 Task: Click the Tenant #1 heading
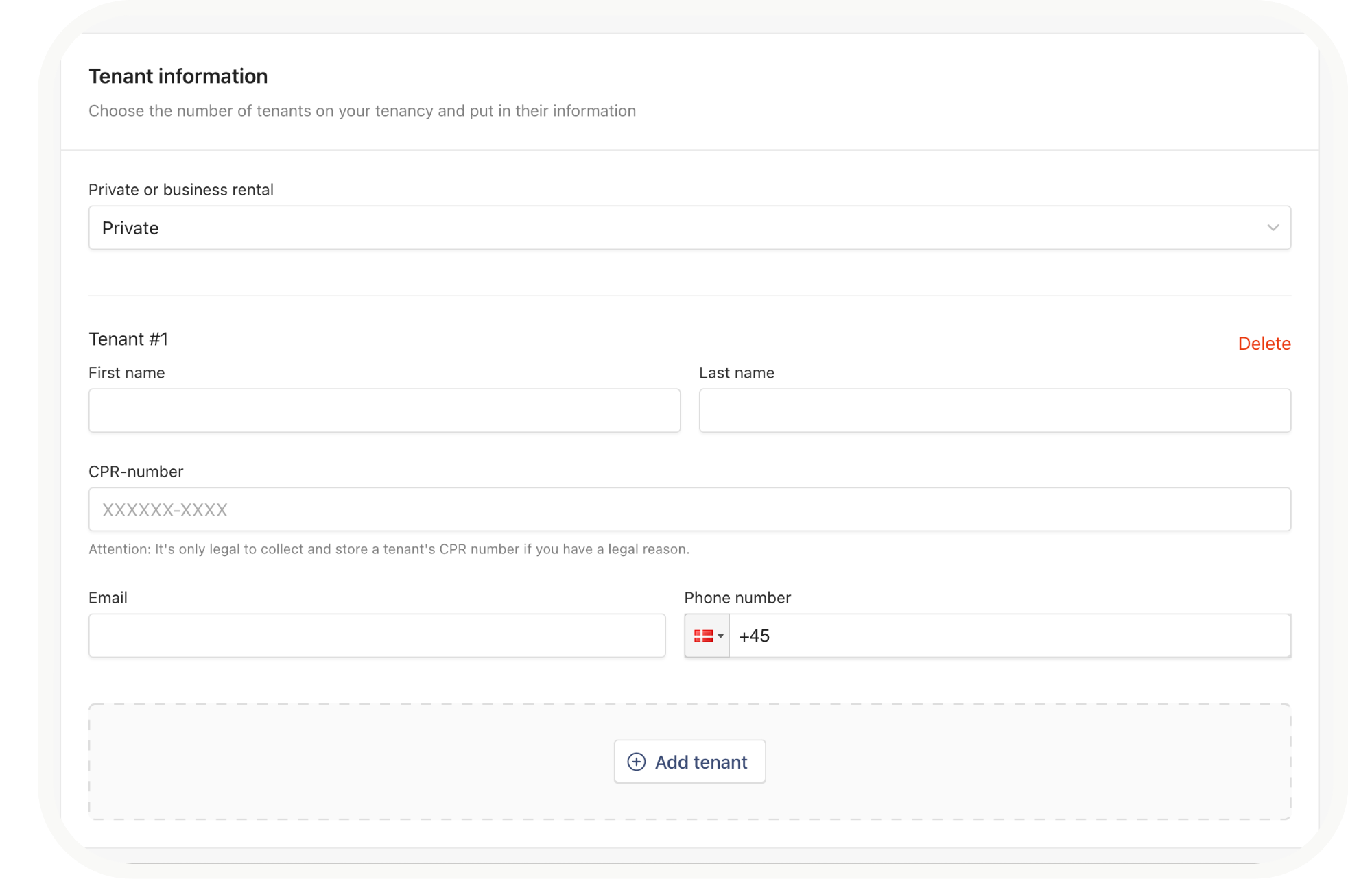coord(128,339)
